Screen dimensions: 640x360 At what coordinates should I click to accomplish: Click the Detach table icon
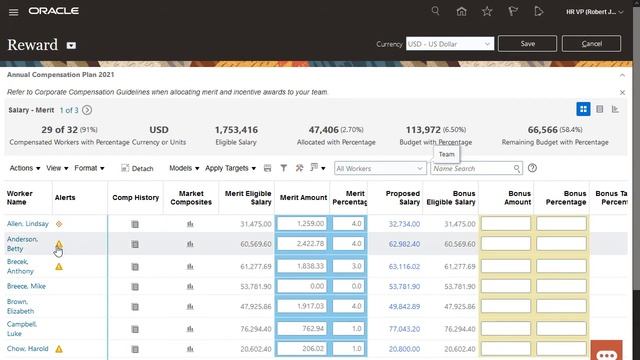pyautogui.click(x=125, y=168)
